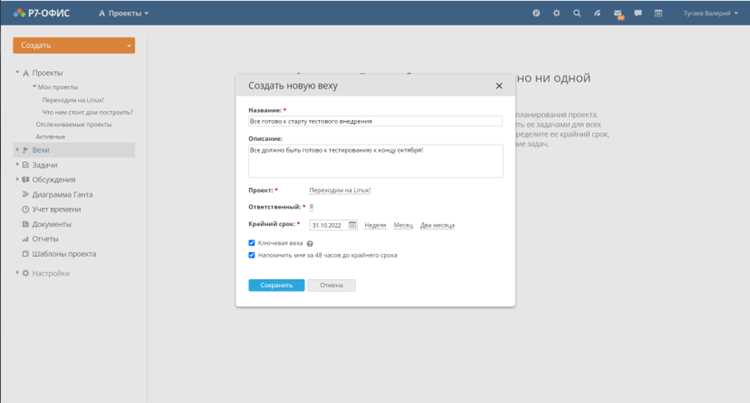
Task: Click the search magnifier icon in the top bar
Action: point(577,13)
